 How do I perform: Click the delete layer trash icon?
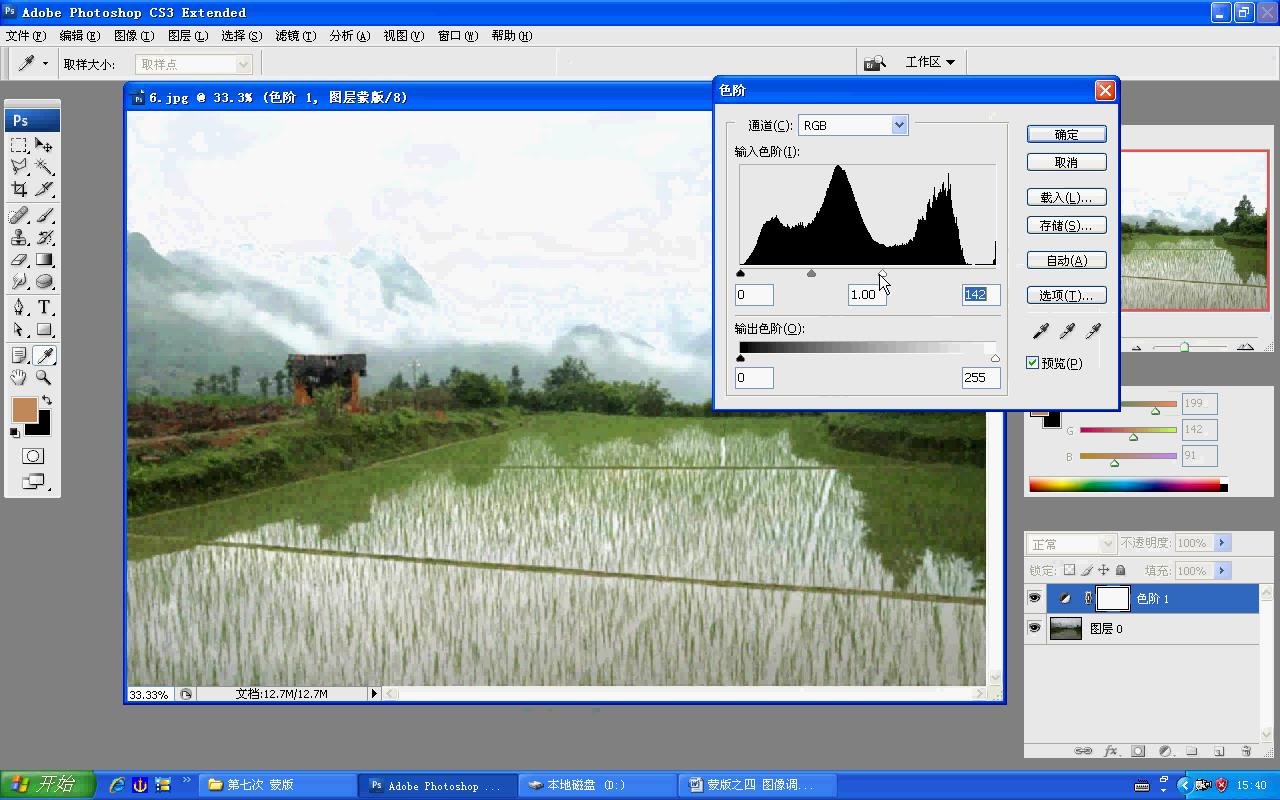point(1246,750)
